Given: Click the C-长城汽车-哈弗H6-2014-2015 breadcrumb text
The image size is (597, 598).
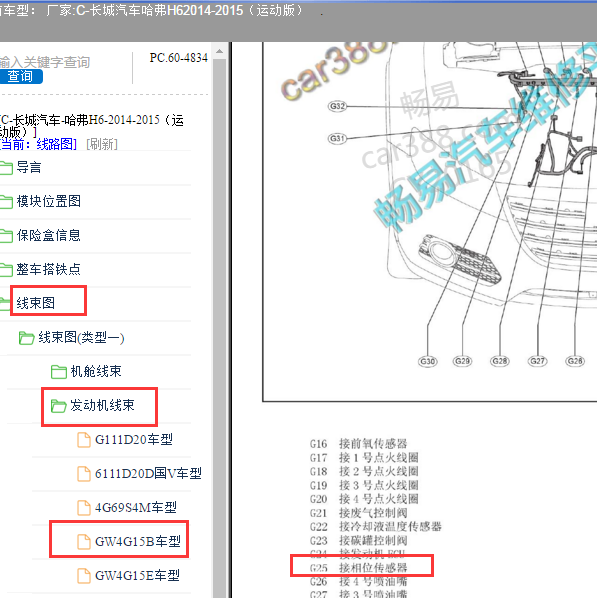Looking at the screenshot, I should click(92, 126).
